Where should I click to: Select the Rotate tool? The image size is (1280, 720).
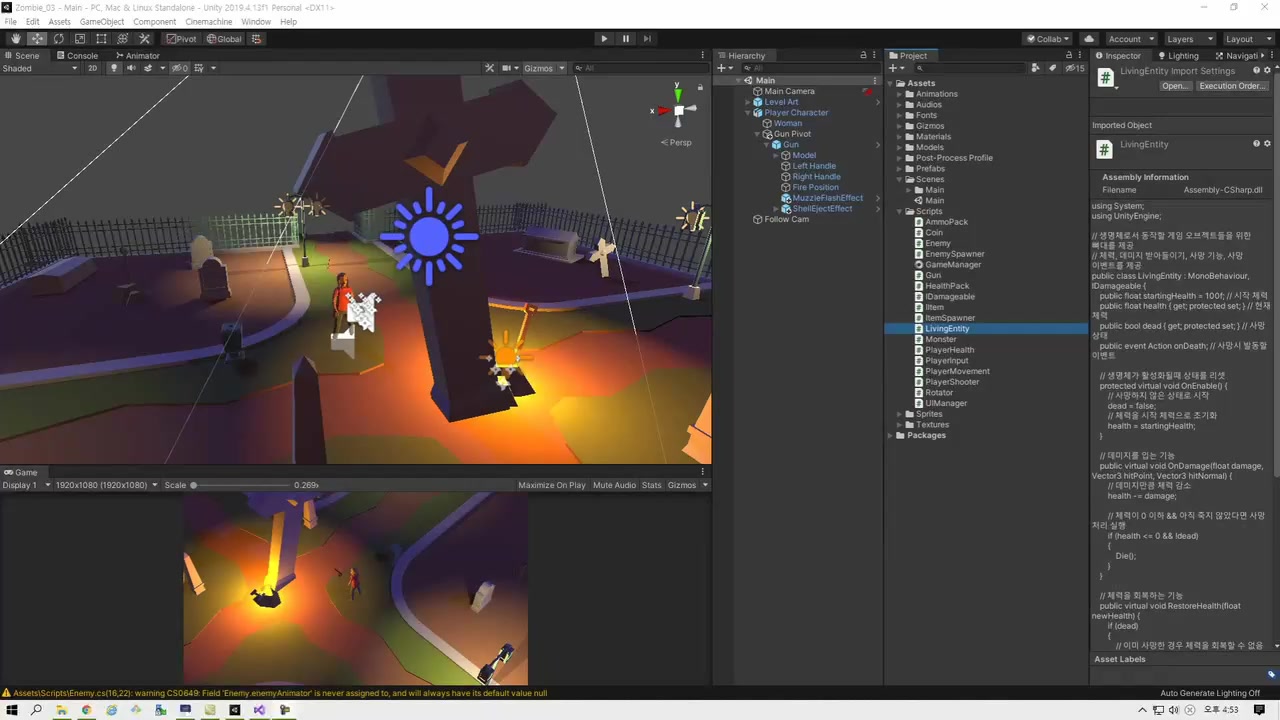[x=58, y=39]
